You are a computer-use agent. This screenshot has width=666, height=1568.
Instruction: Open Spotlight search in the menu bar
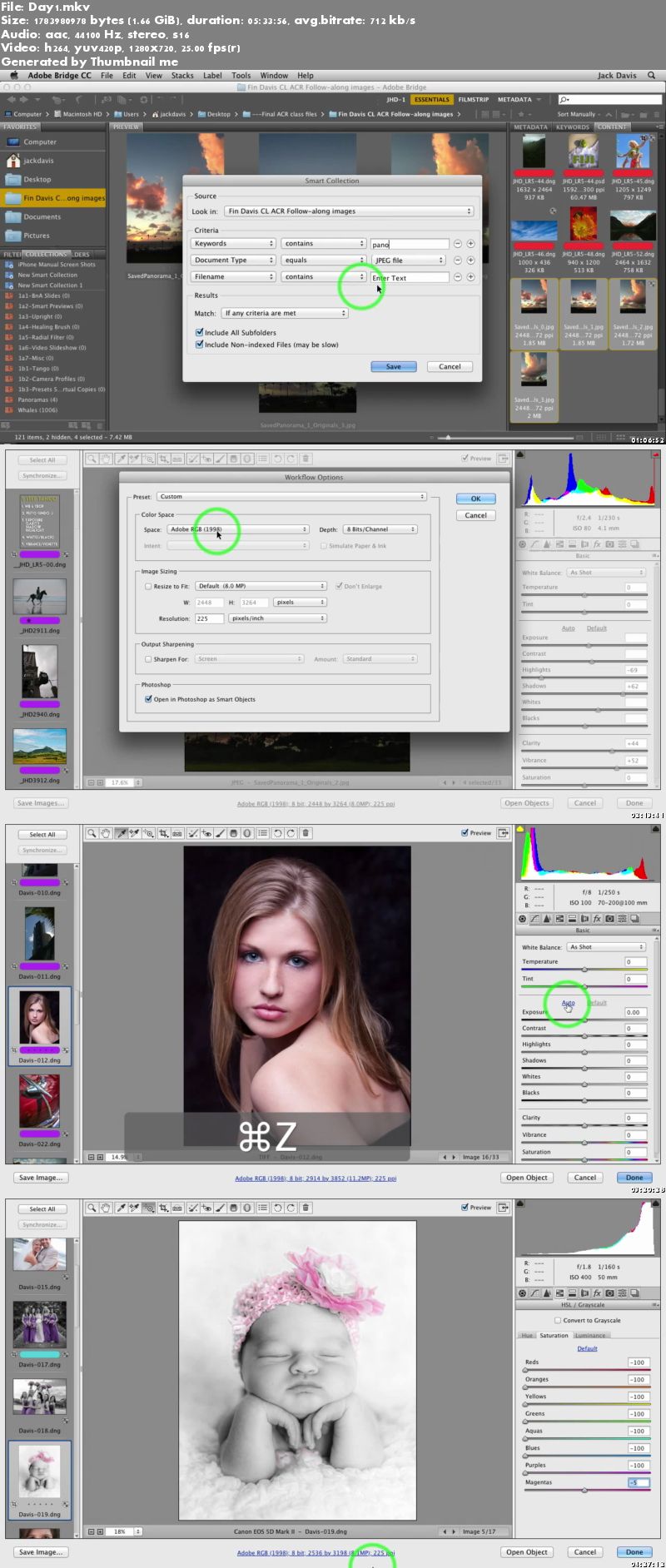(x=651, y=75)
